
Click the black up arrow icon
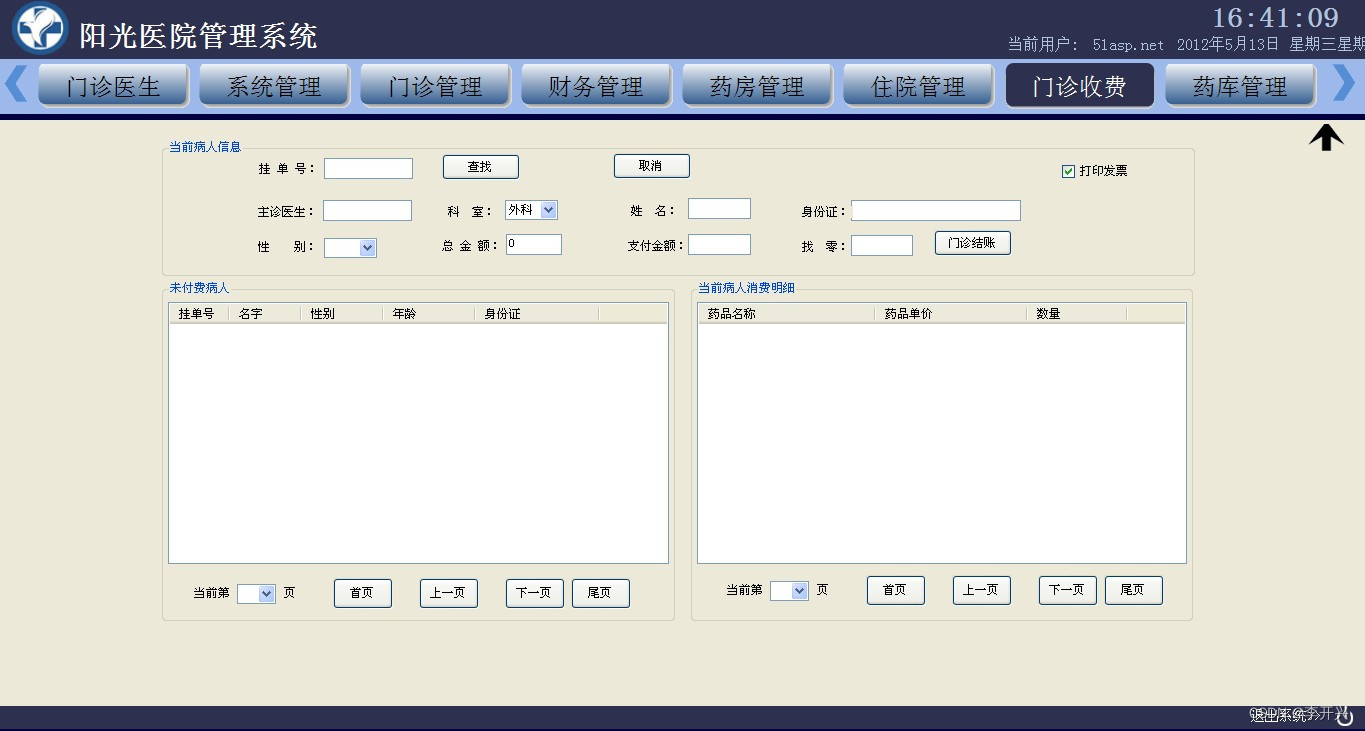[1326, 137]
